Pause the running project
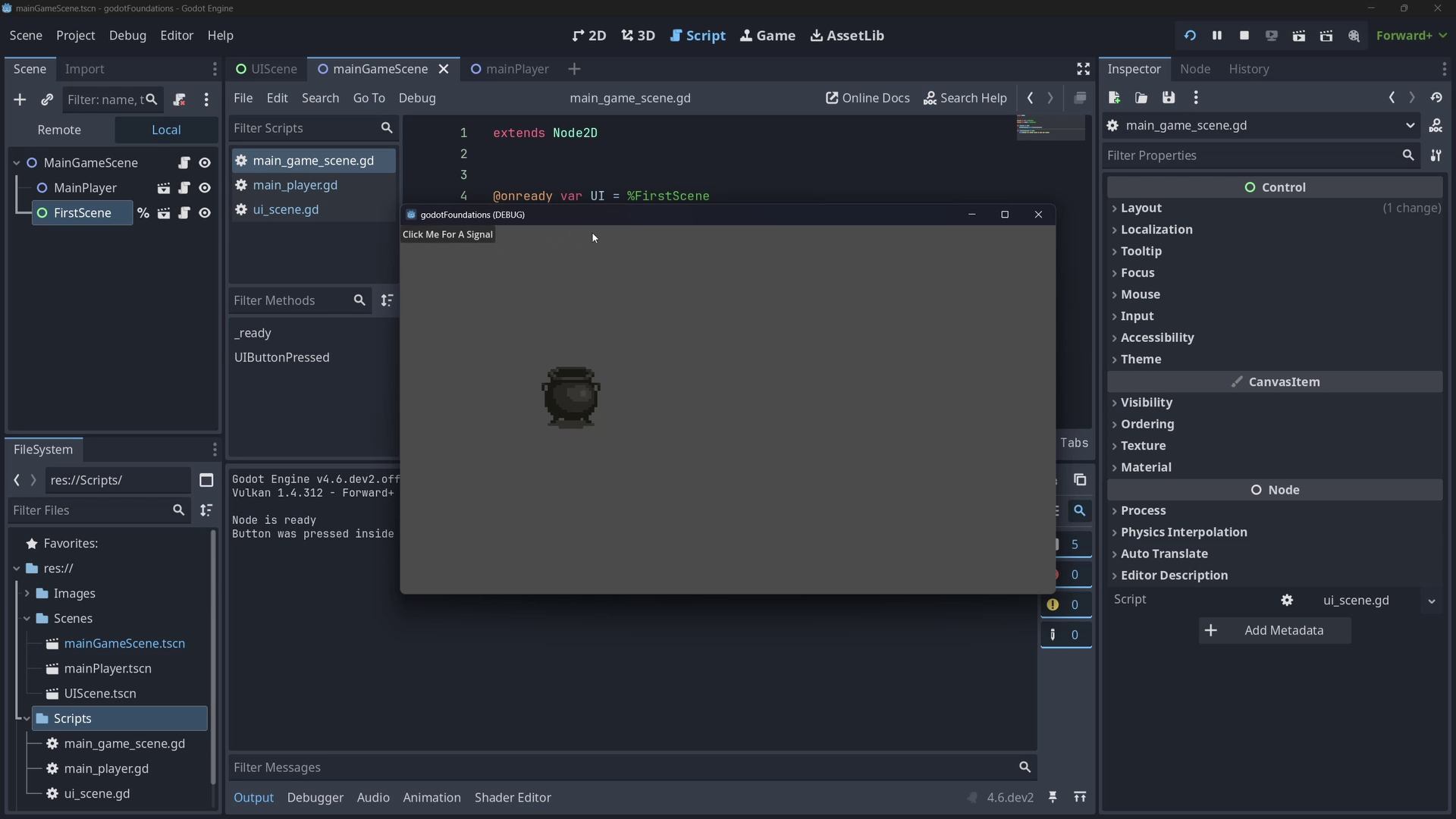Viewport: 1456px width, 819px height. coord(1216,36)
